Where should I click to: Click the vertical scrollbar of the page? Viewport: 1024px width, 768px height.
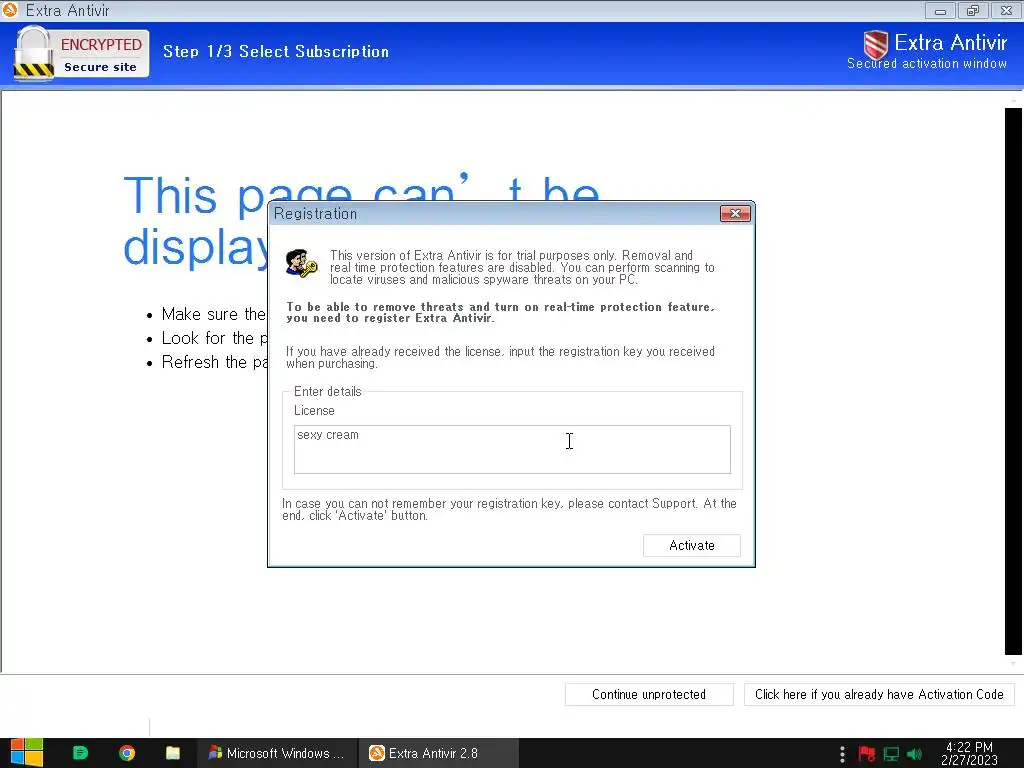click(1013, 381)
